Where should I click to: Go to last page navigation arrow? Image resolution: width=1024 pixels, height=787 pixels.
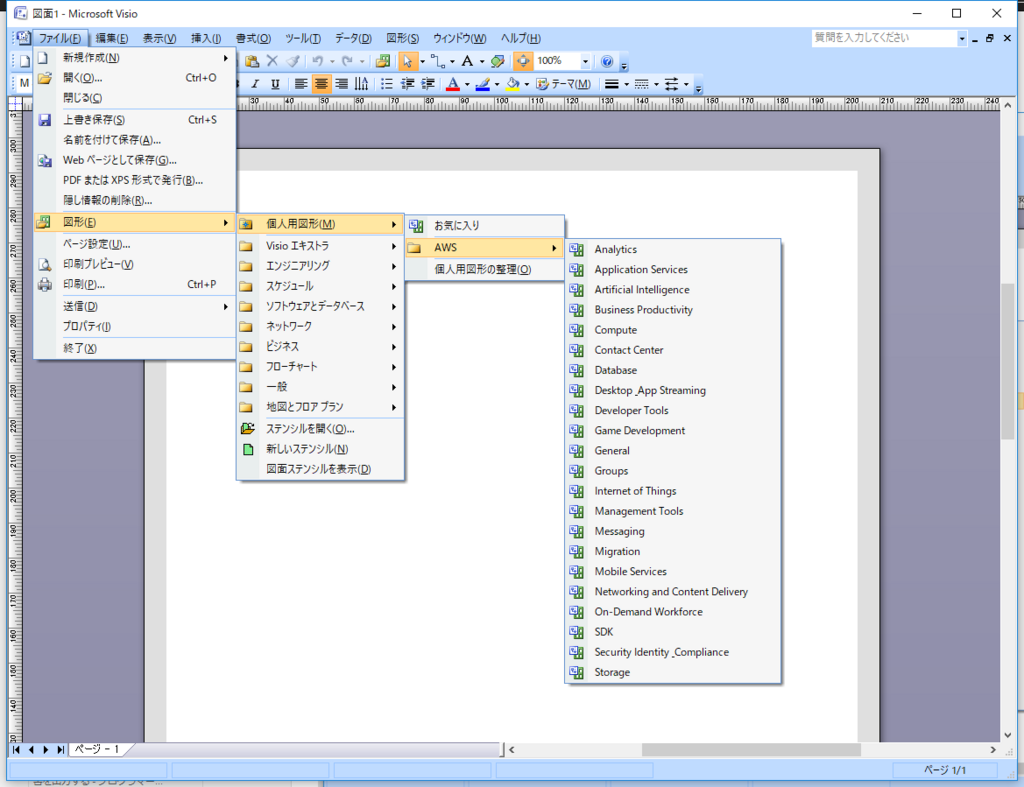(61, 750)
